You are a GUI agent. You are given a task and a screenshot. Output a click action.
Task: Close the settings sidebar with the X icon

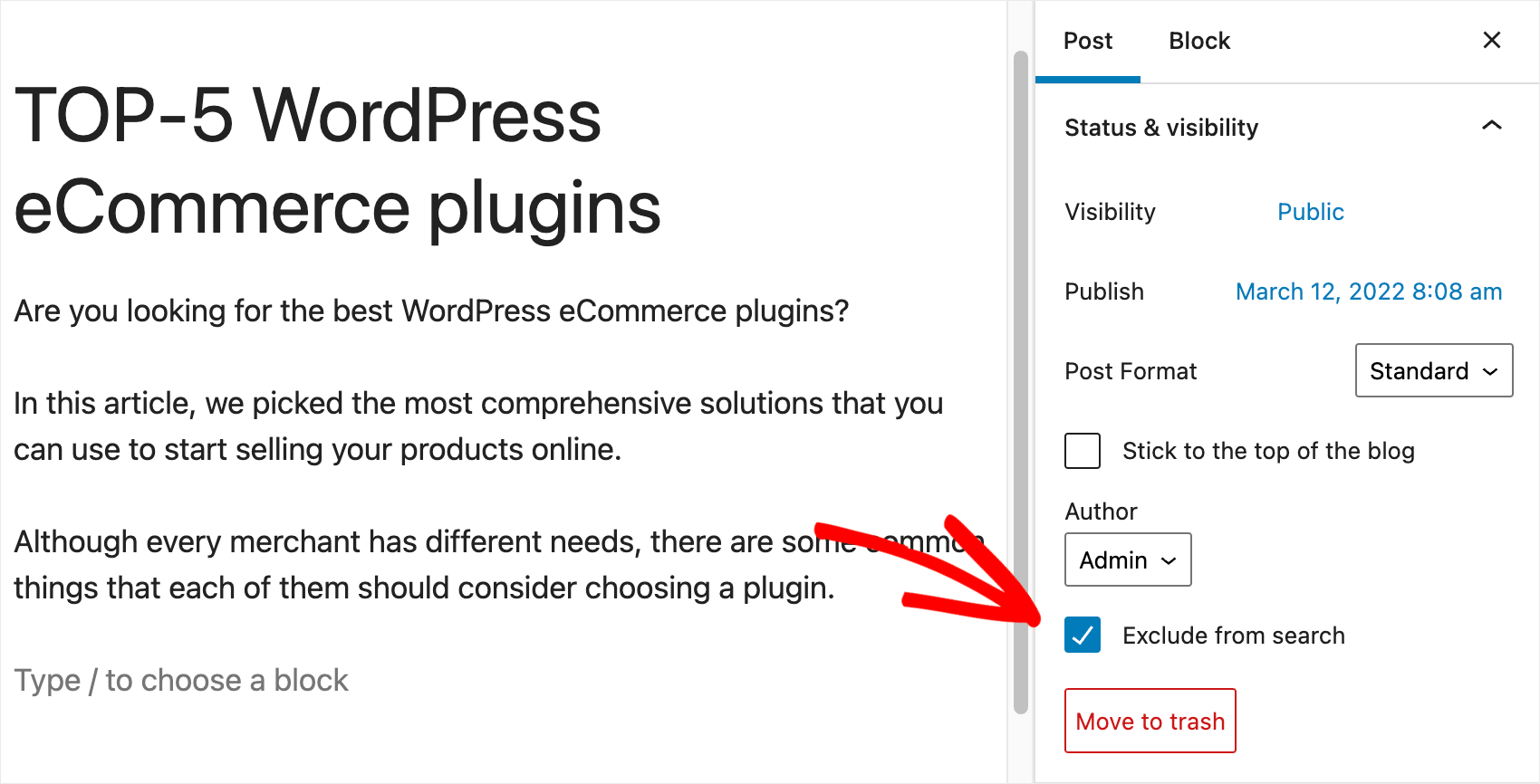[1491, 40]
